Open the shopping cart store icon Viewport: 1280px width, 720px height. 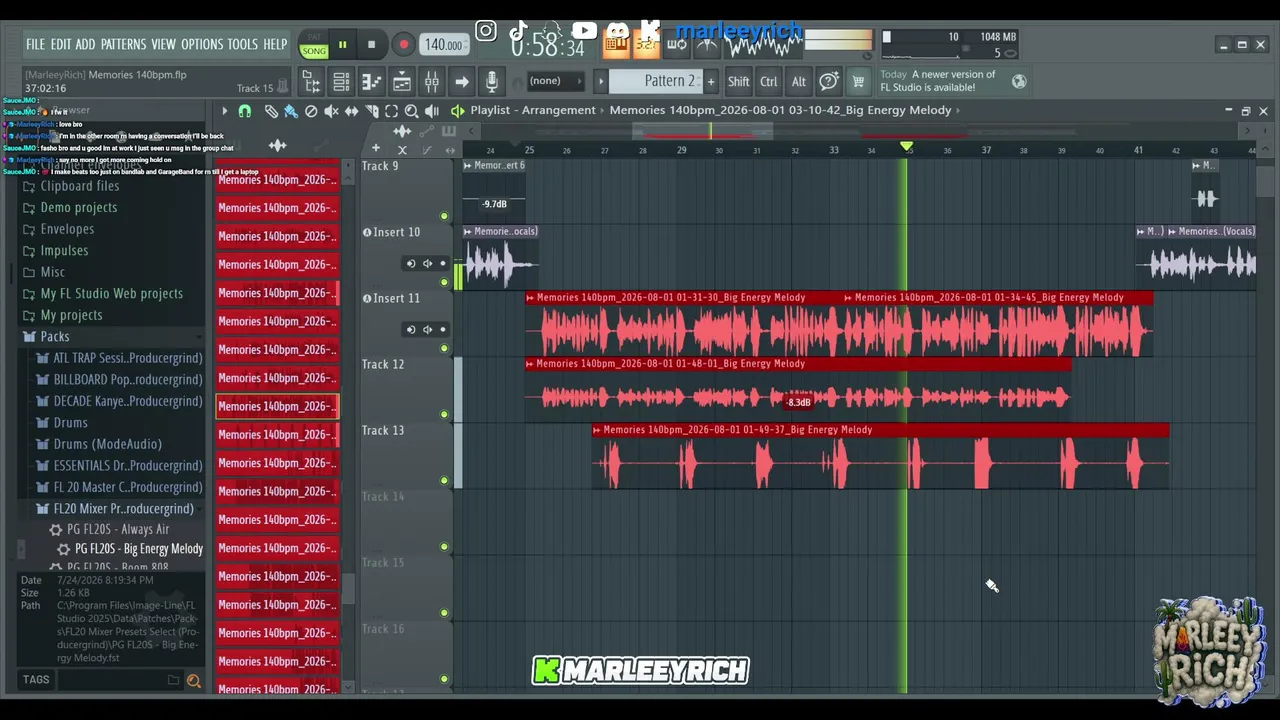click(858, 81)
